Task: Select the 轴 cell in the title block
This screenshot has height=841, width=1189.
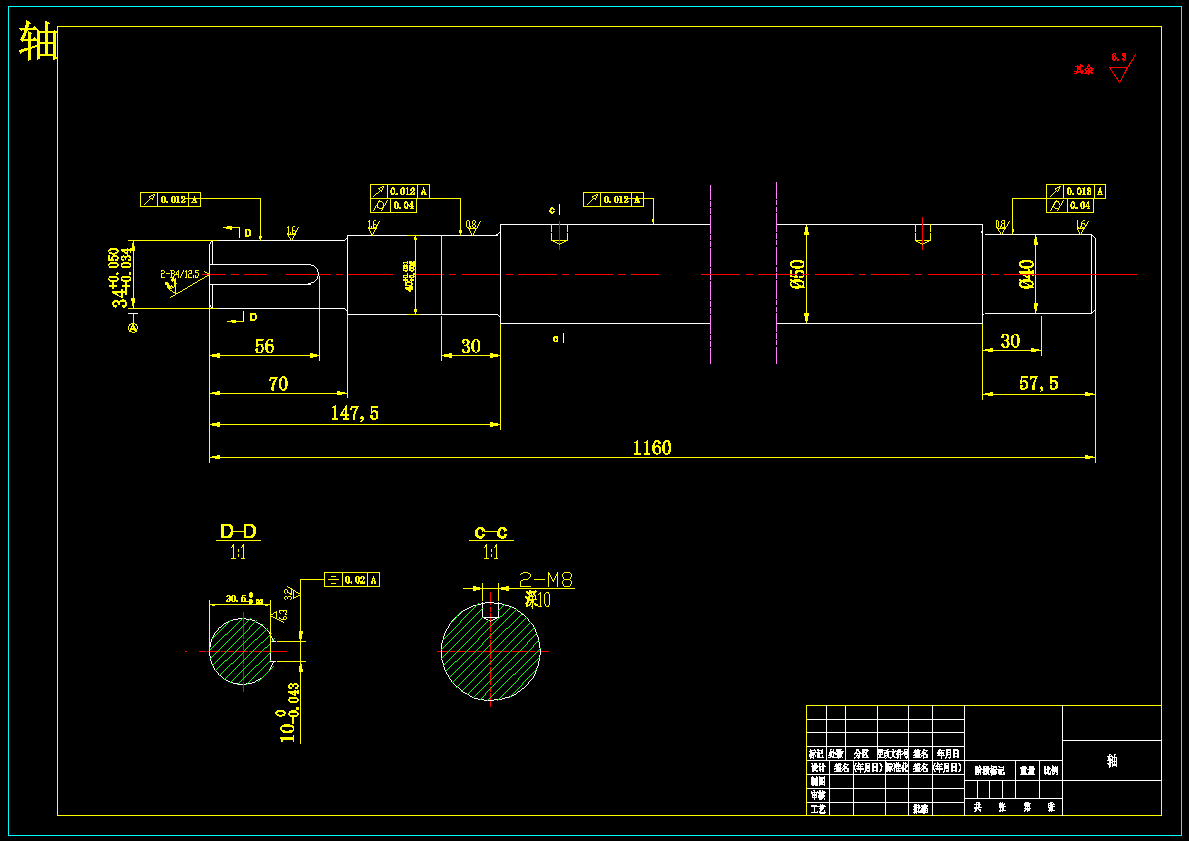Action: (x=1112, y=761)
